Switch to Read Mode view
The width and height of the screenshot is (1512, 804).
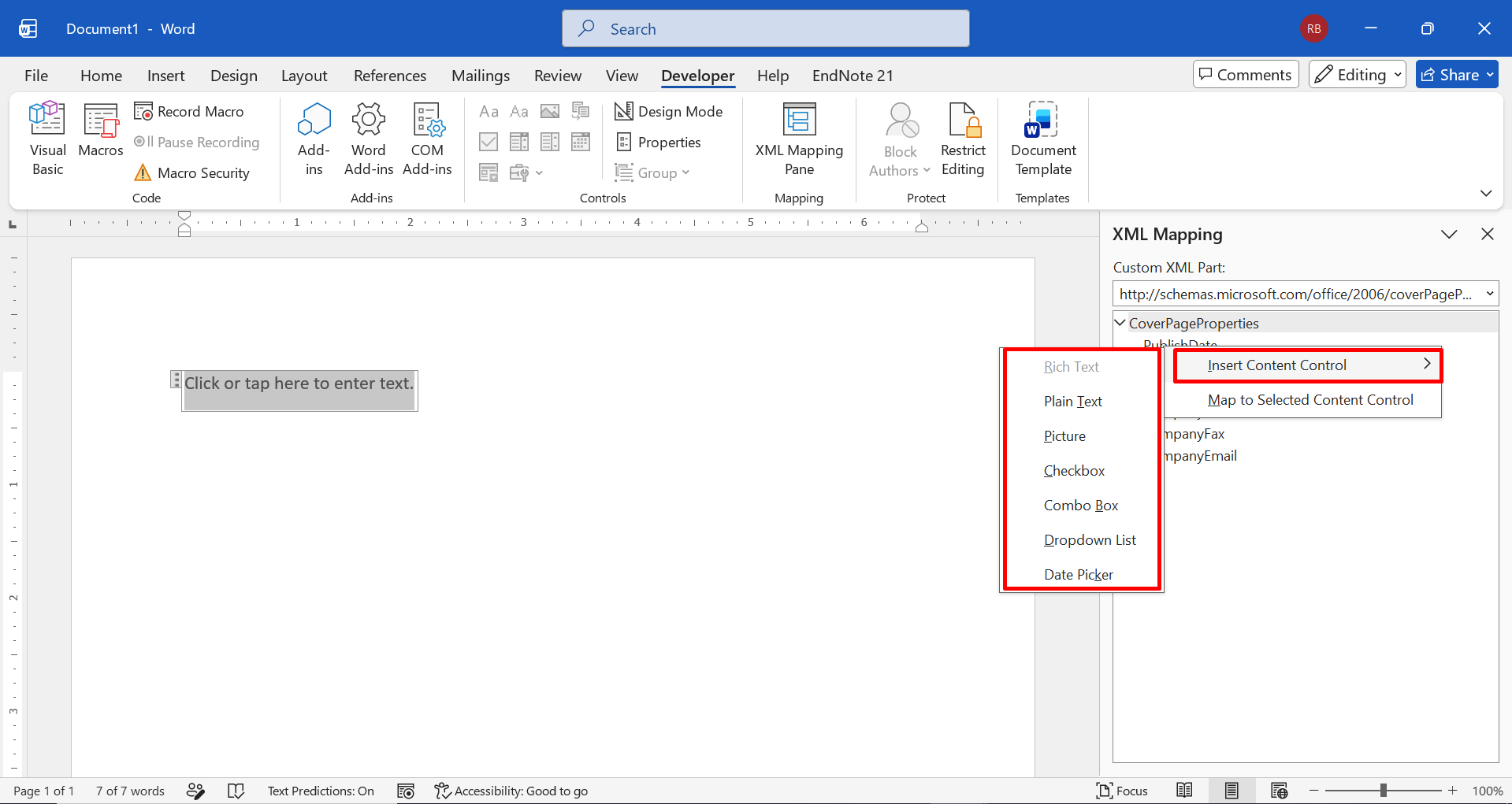coord(1184,791)
